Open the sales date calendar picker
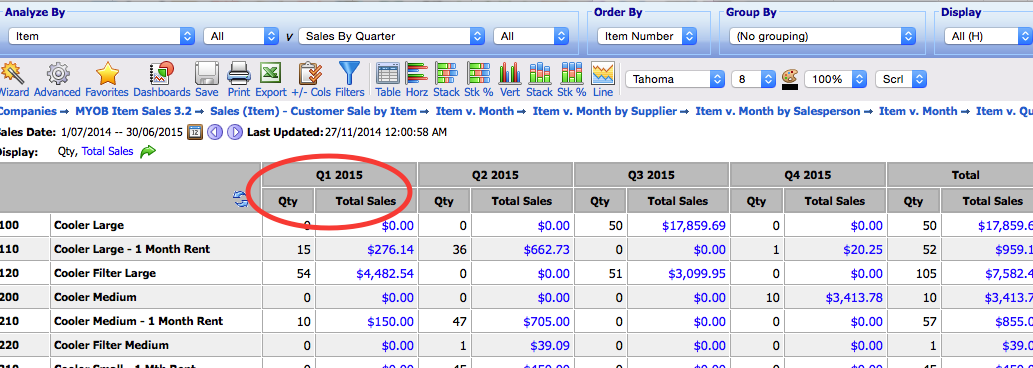The width and height of the screenshot is (1033, 368). coord(195,132)
